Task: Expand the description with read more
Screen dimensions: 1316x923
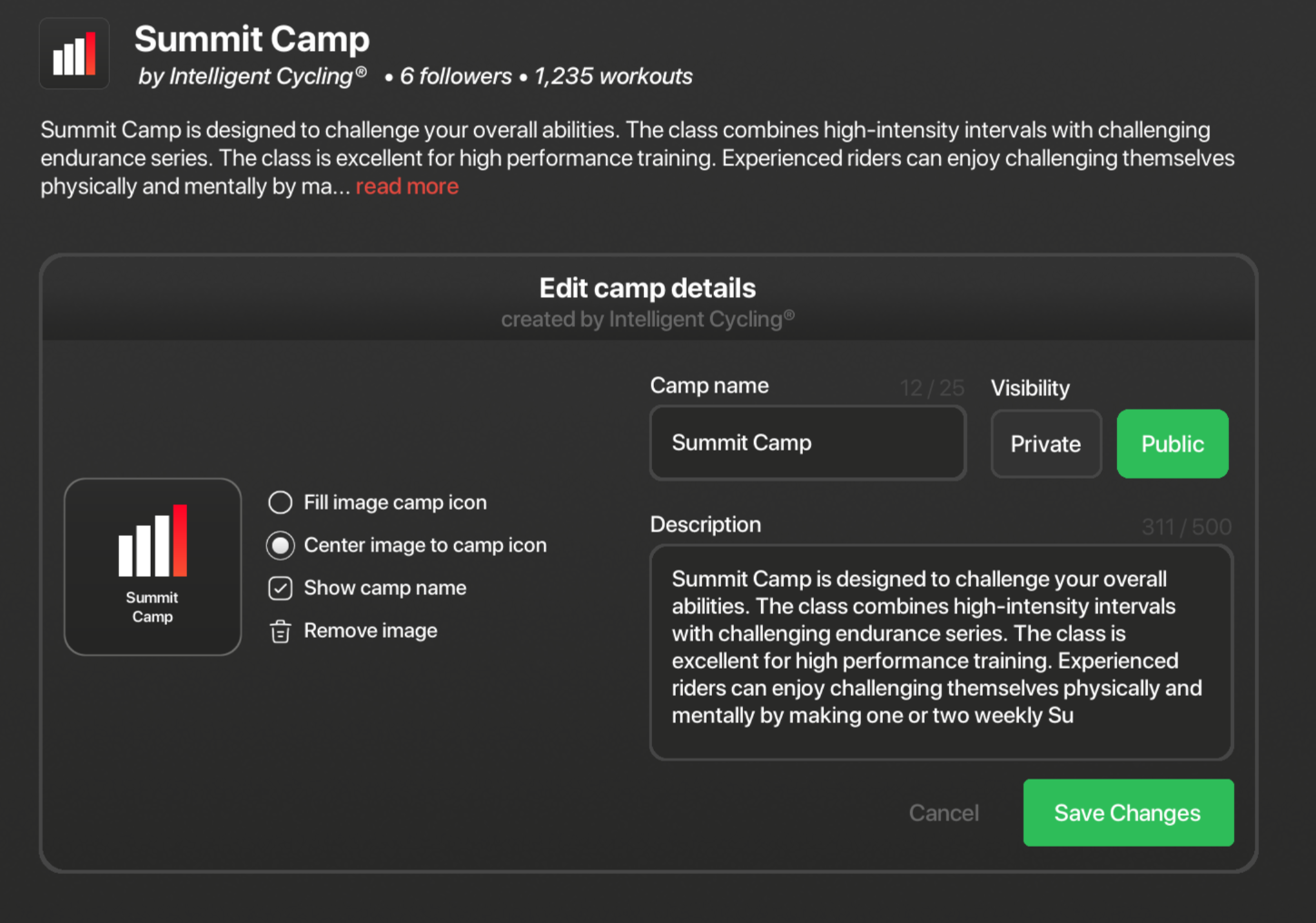Action: [x=407, y=187]
